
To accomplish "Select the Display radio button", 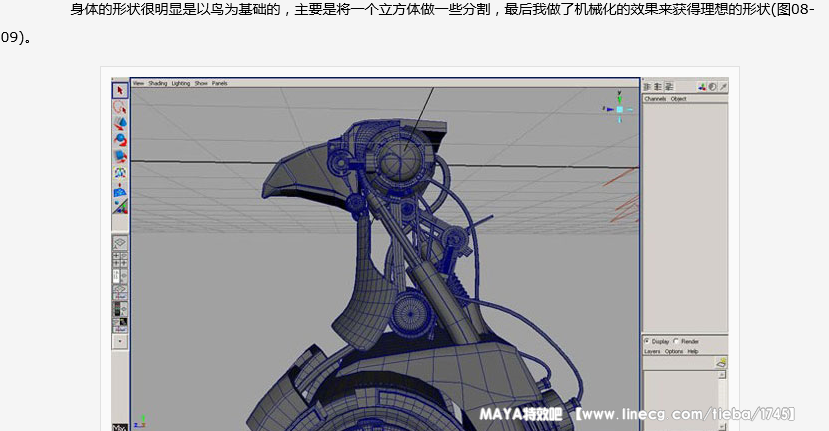I will pyautogui.click(x=647, y=341).
